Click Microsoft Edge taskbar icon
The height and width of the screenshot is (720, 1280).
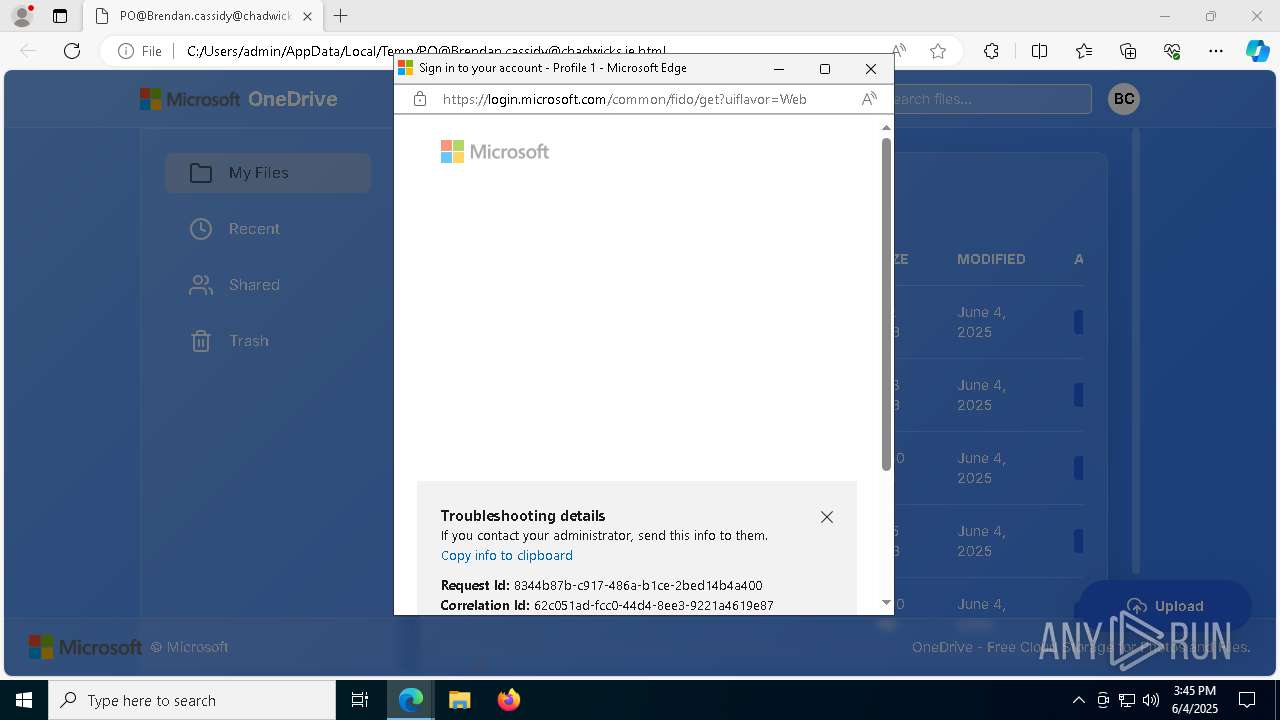tap(411, 700)
